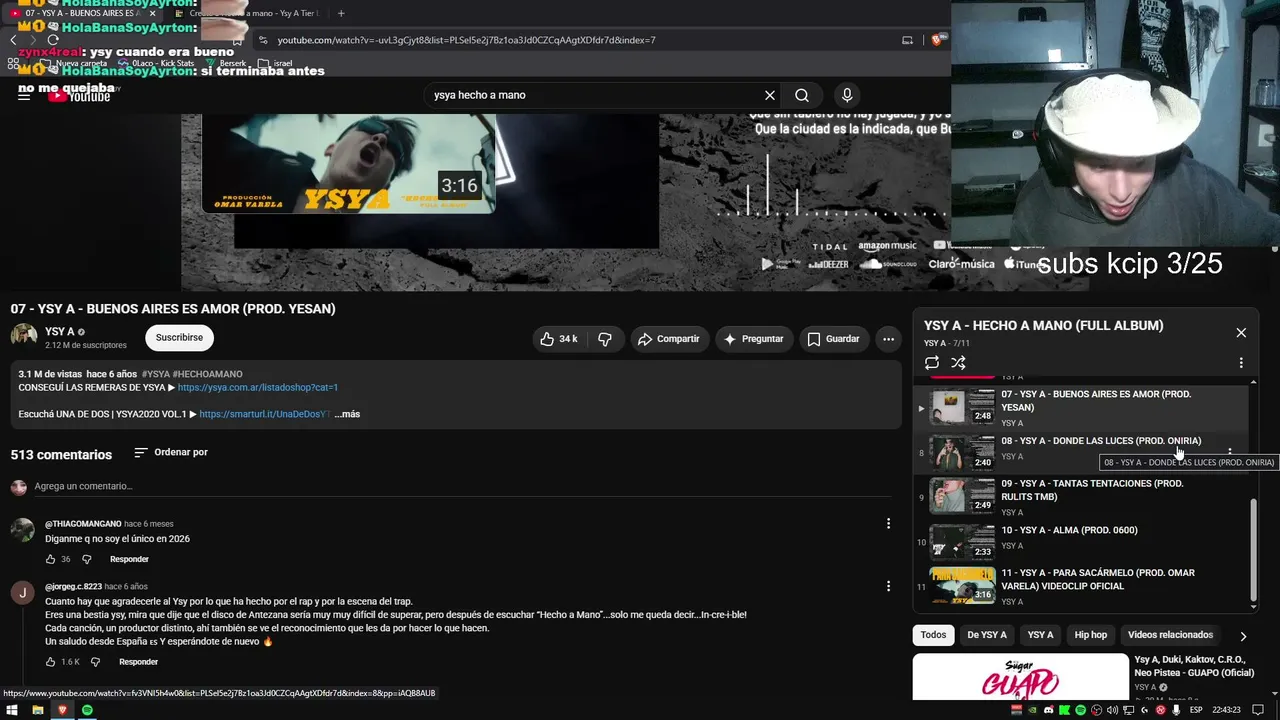Open the Berserk bookmark
1280x720 pixels.
point(224,63)
